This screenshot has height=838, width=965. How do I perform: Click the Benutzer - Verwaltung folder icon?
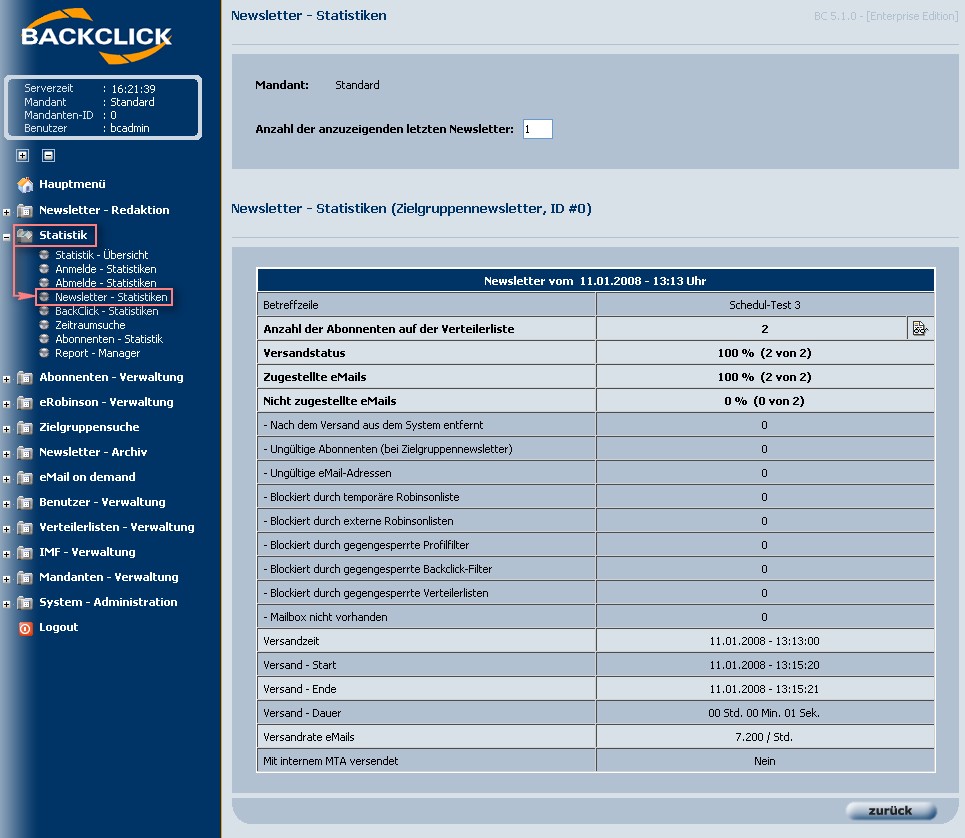(25, 502)
